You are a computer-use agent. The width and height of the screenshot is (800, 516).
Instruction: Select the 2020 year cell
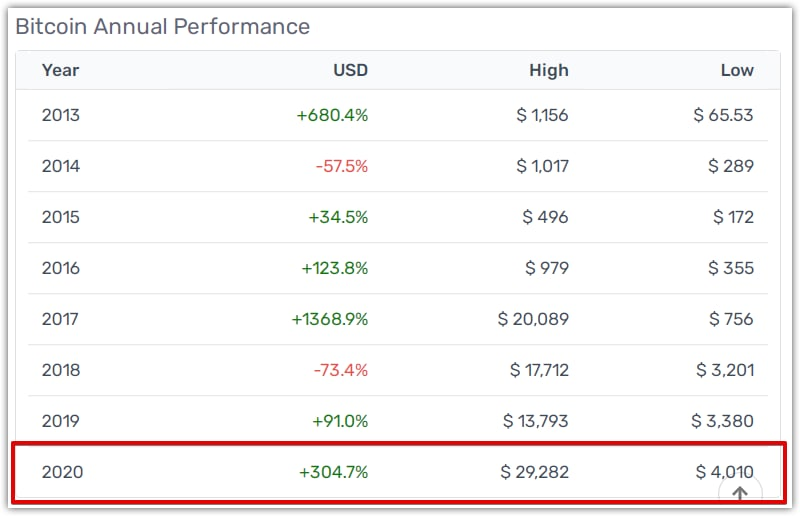coord(62,472)
